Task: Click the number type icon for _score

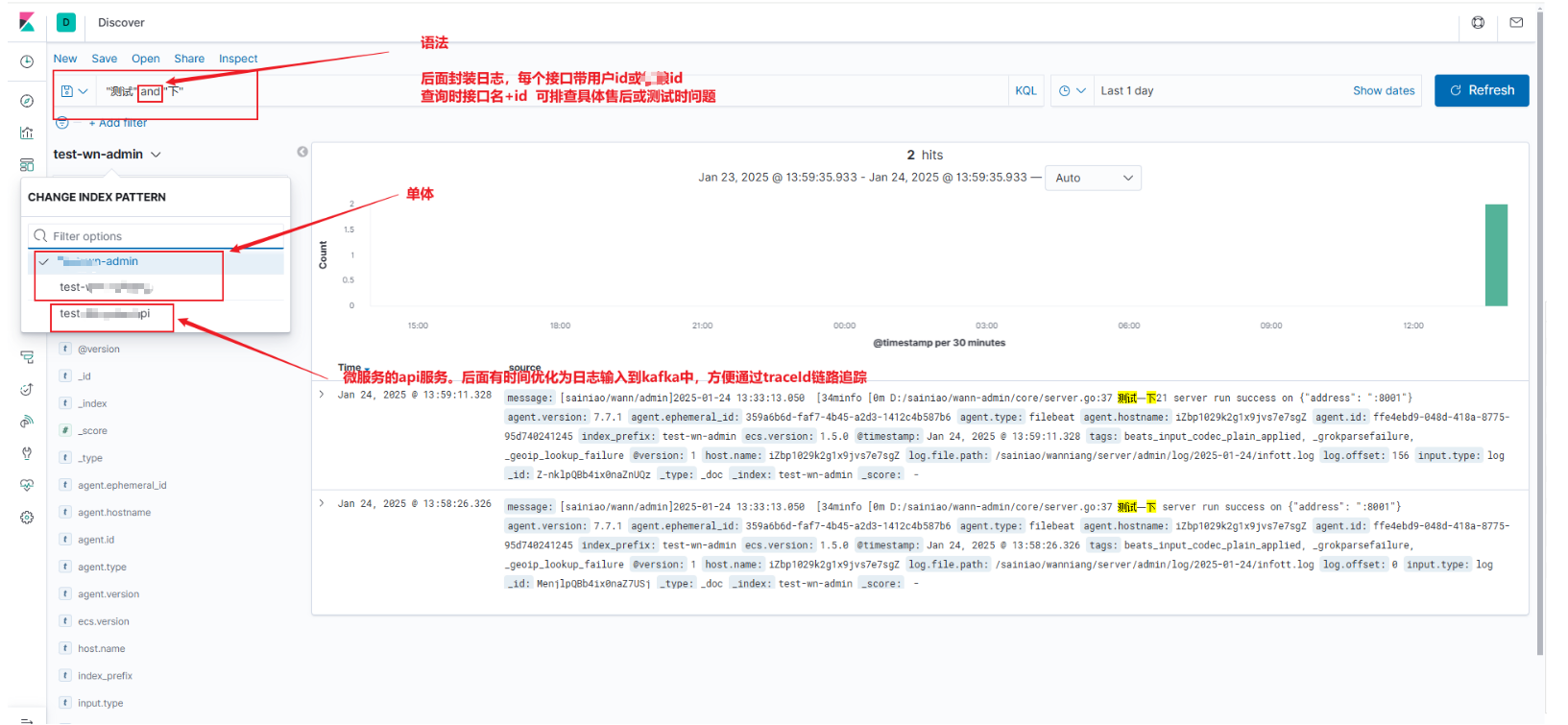Action: pos(65,430)
